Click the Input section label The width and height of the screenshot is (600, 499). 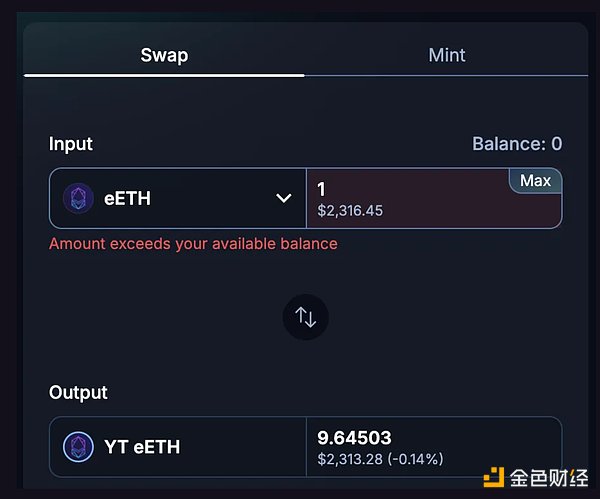pos(70,144)
